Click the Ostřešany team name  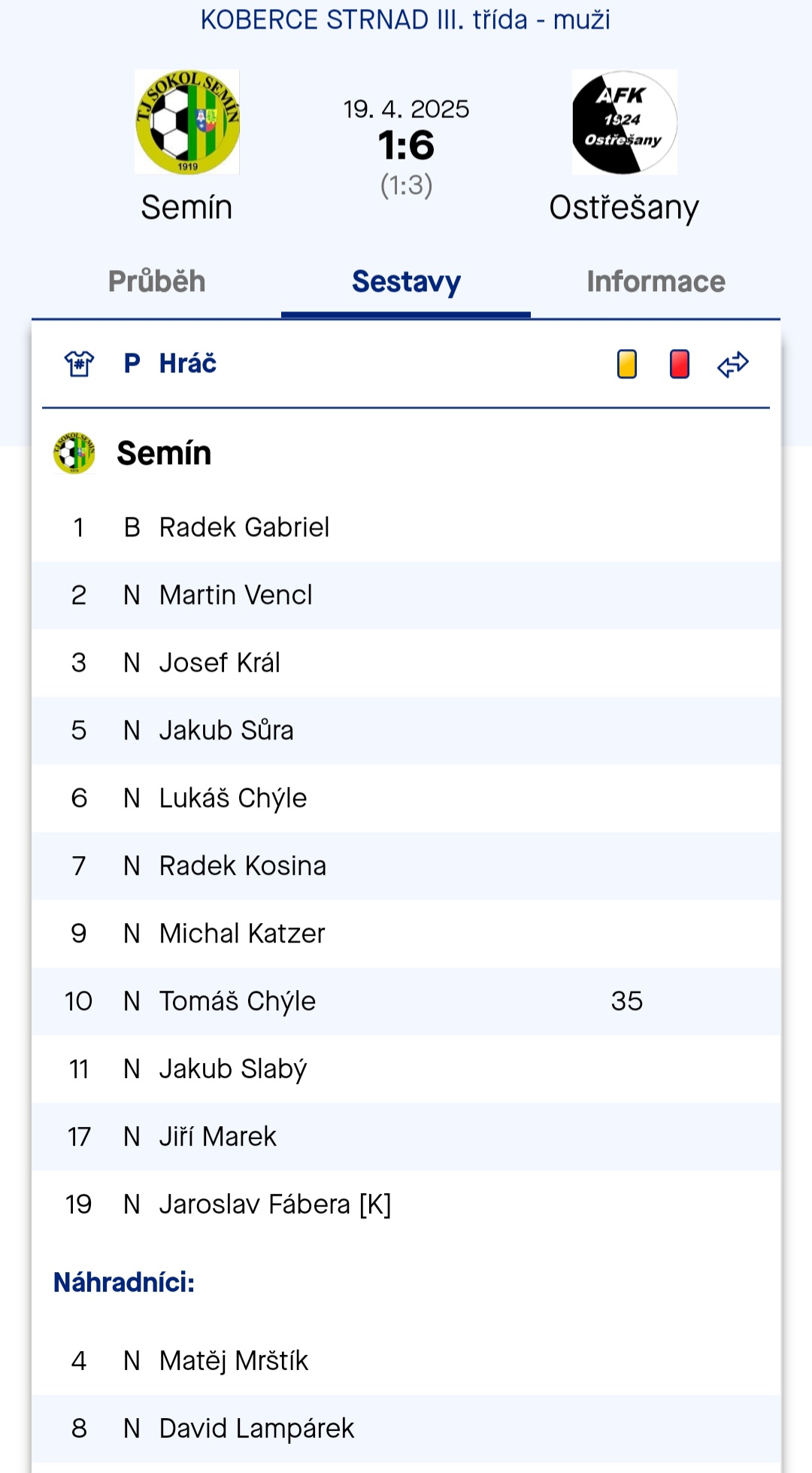(x=624, y=208)
